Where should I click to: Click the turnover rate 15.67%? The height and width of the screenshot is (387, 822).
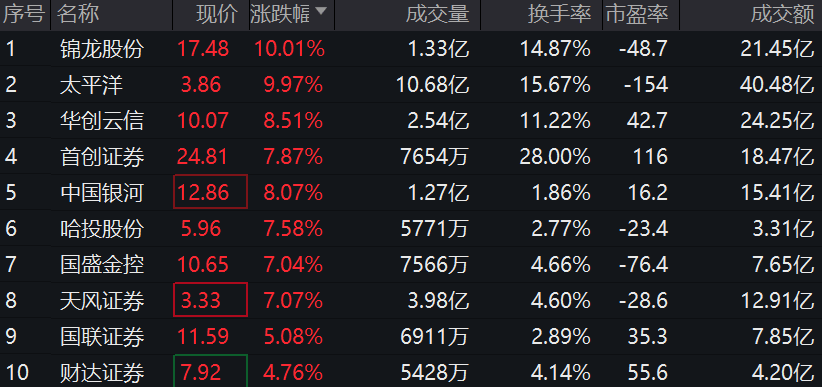click(x=556, y=85)
